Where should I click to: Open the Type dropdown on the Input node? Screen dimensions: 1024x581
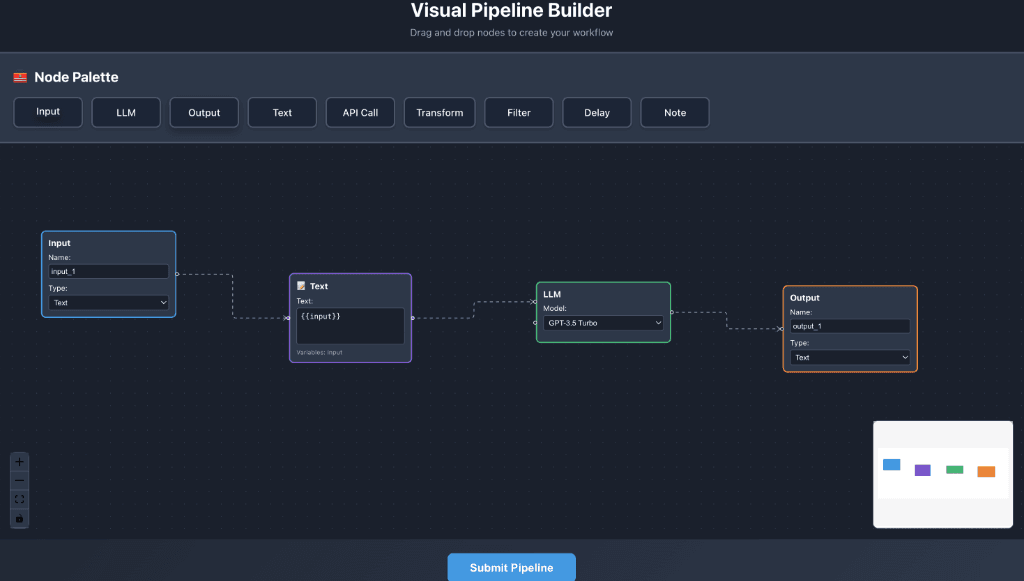pos(107,302)
